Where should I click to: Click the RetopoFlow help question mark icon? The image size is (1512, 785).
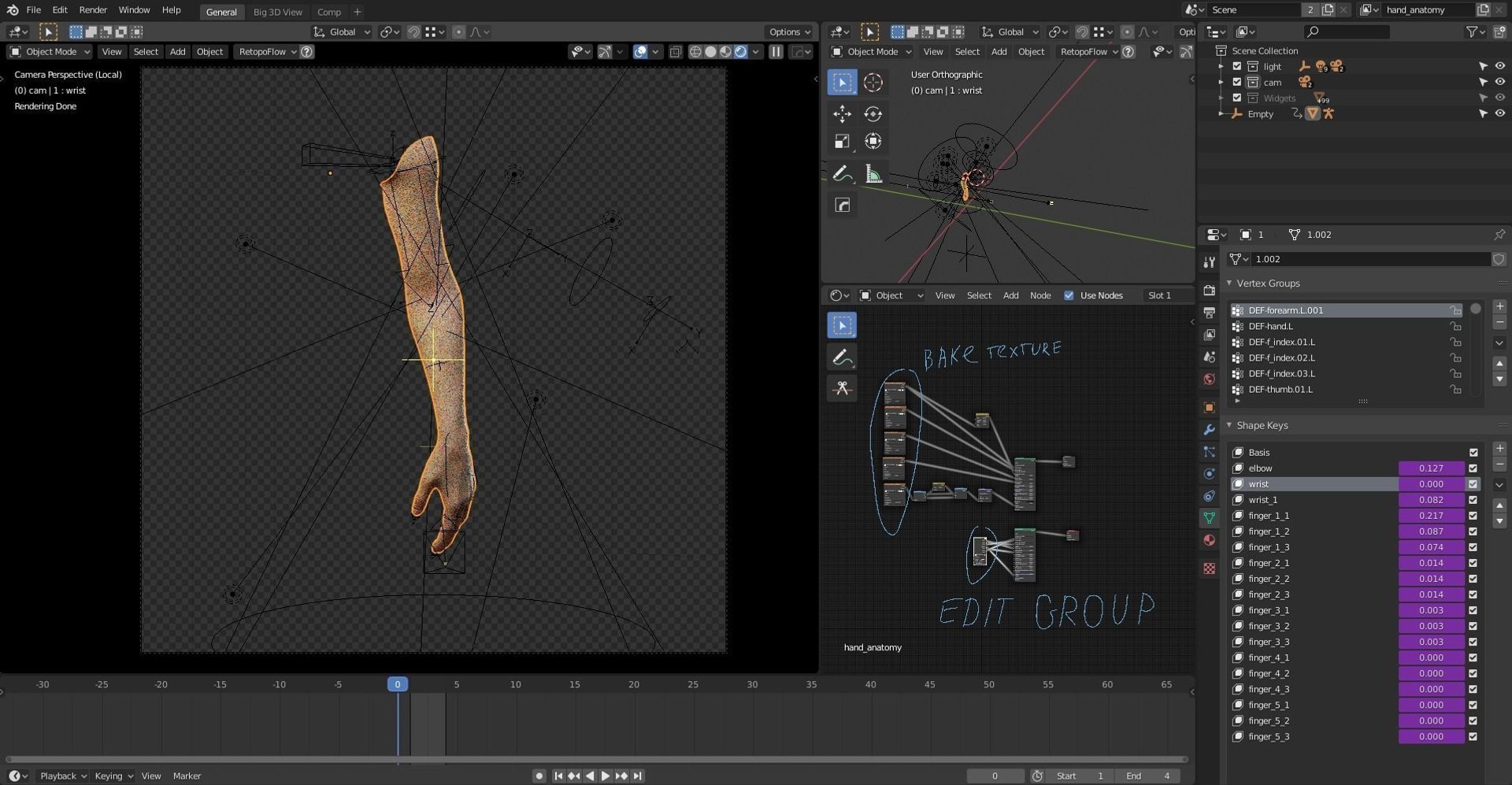click(307, 51)
